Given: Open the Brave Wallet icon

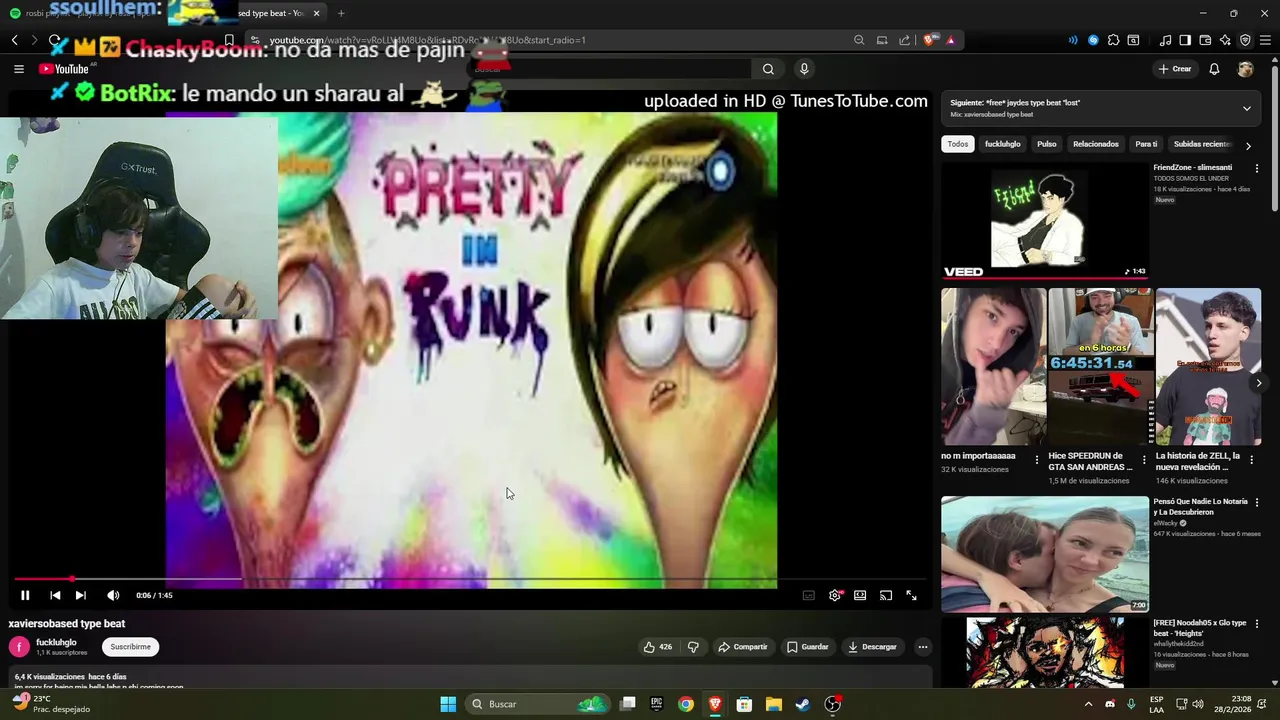Looking at the screenshot, I should tap(1205, 40).
